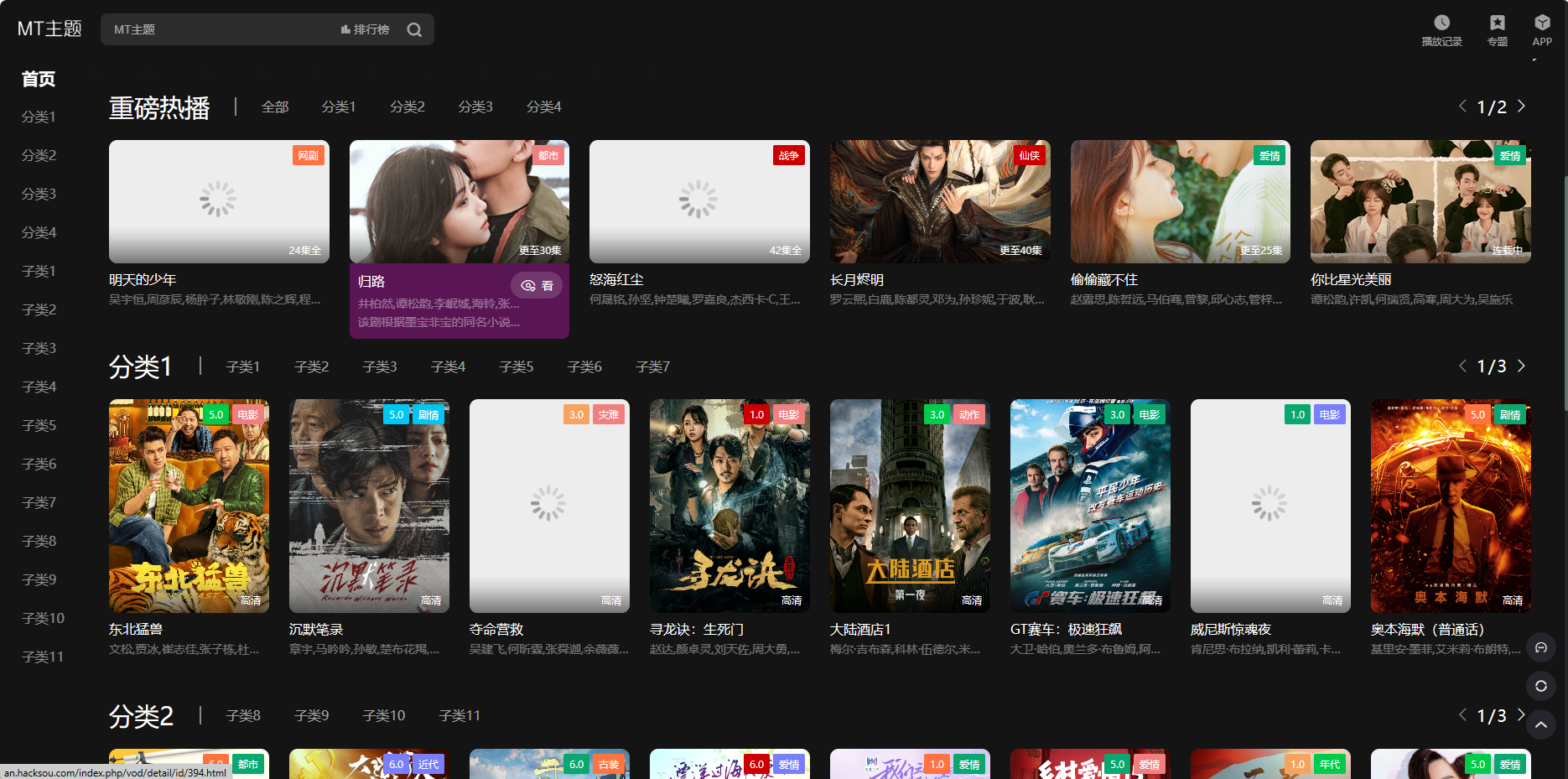The width and height of the screenshot is (1568, 779).
Task: Select 子类10 in the left sidebar
Action: [43, 618]
